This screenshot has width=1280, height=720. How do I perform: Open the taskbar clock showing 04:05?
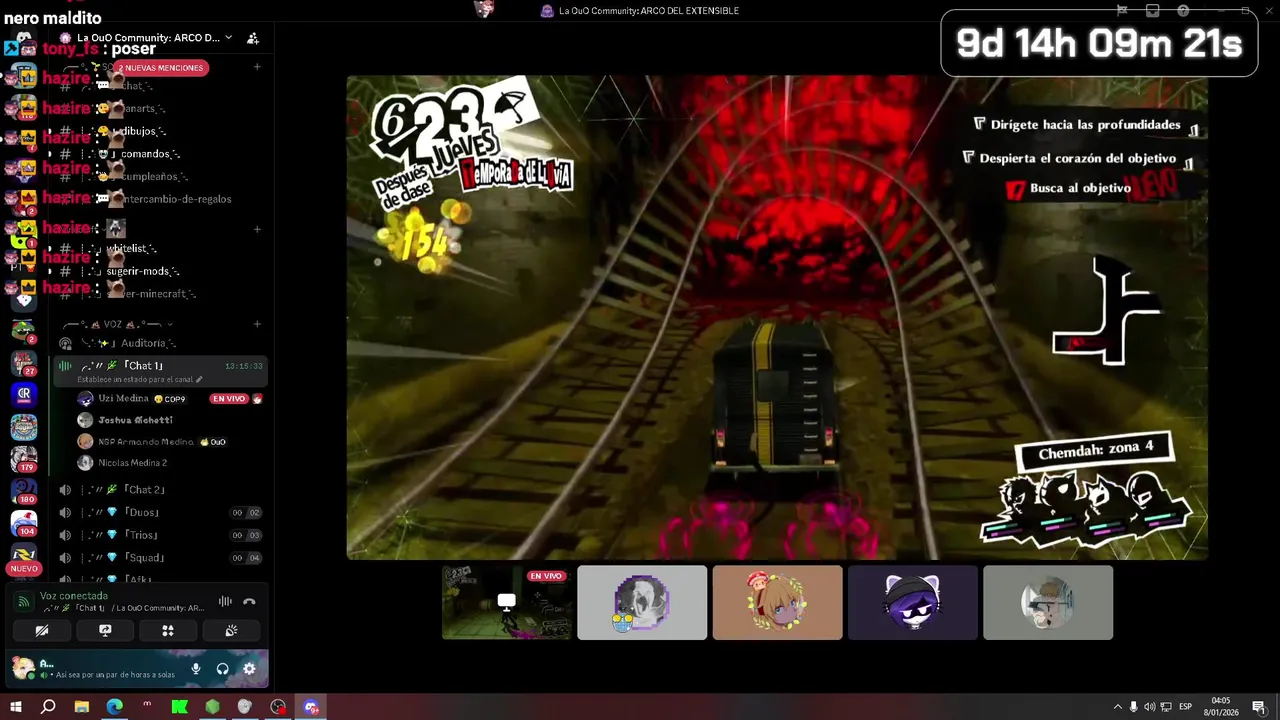[x=1221, y=707]
